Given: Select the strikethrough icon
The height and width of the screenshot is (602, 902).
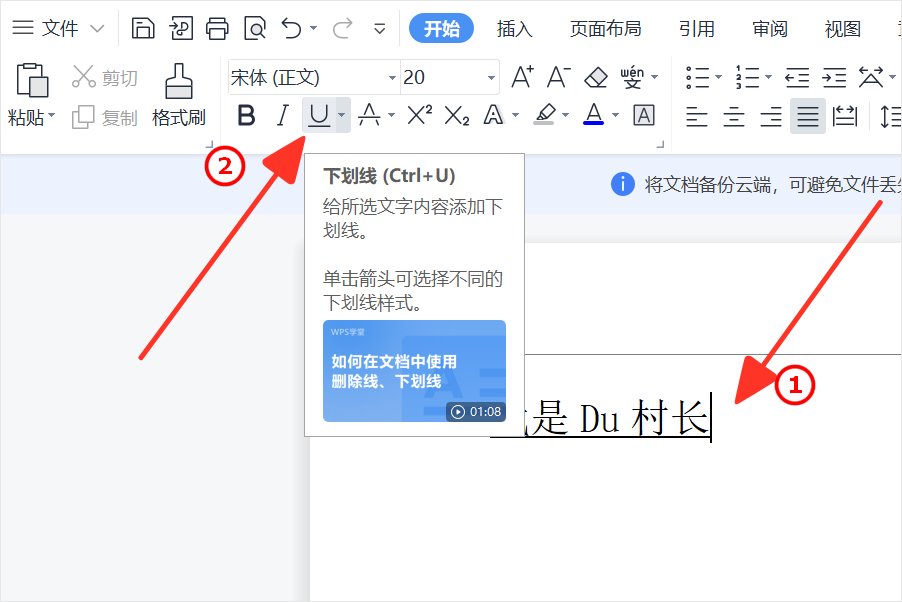Looking at the screenshot, I should coord(369,116).
